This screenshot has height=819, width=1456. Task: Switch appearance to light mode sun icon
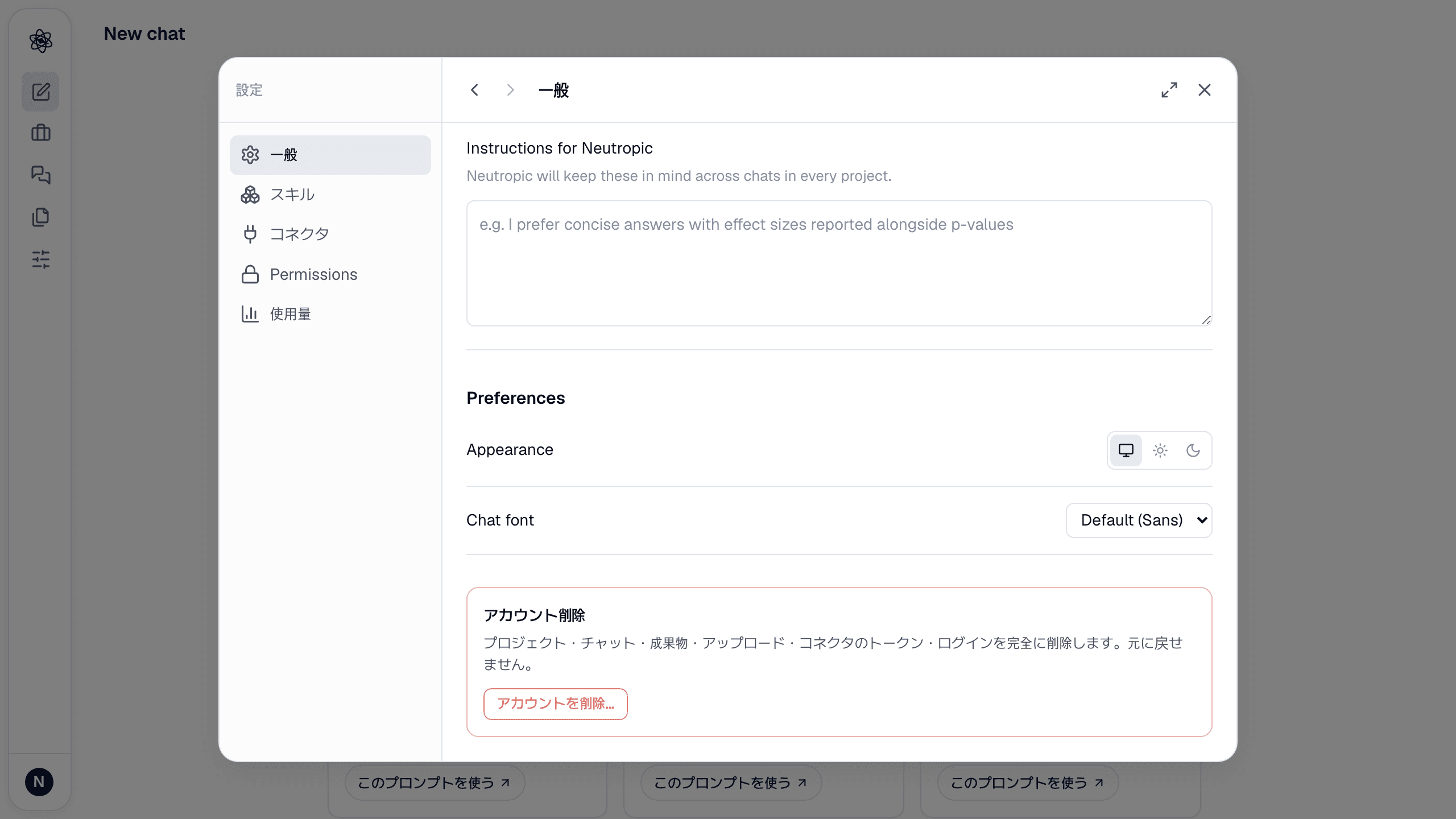1160,450
